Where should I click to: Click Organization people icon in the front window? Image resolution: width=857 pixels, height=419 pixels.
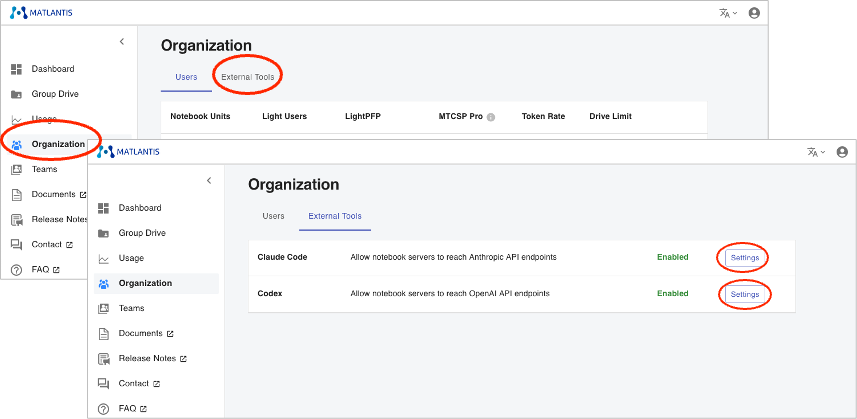[x=103, y=284]
